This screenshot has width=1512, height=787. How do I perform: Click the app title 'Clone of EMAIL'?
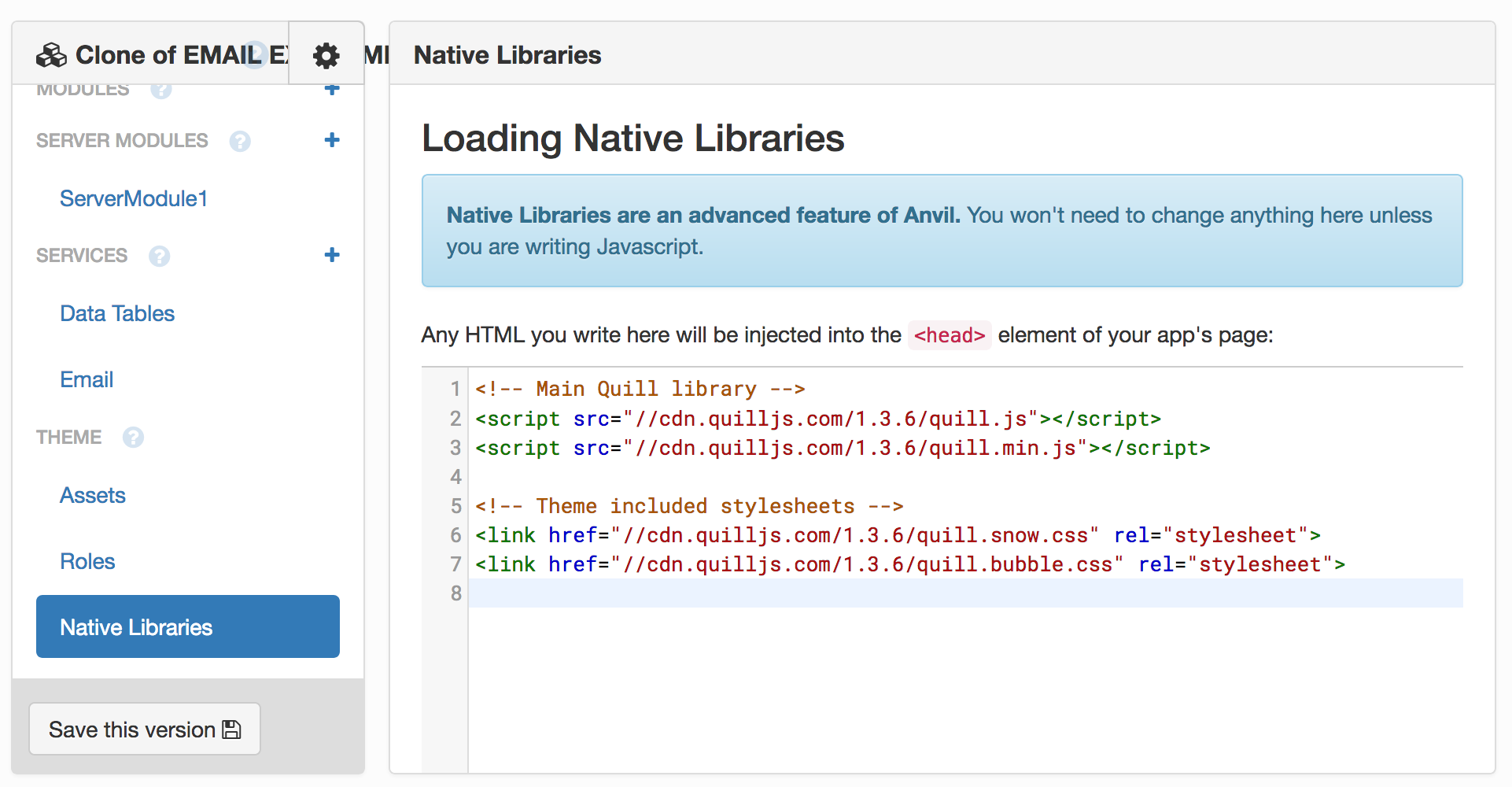[168, 55]
